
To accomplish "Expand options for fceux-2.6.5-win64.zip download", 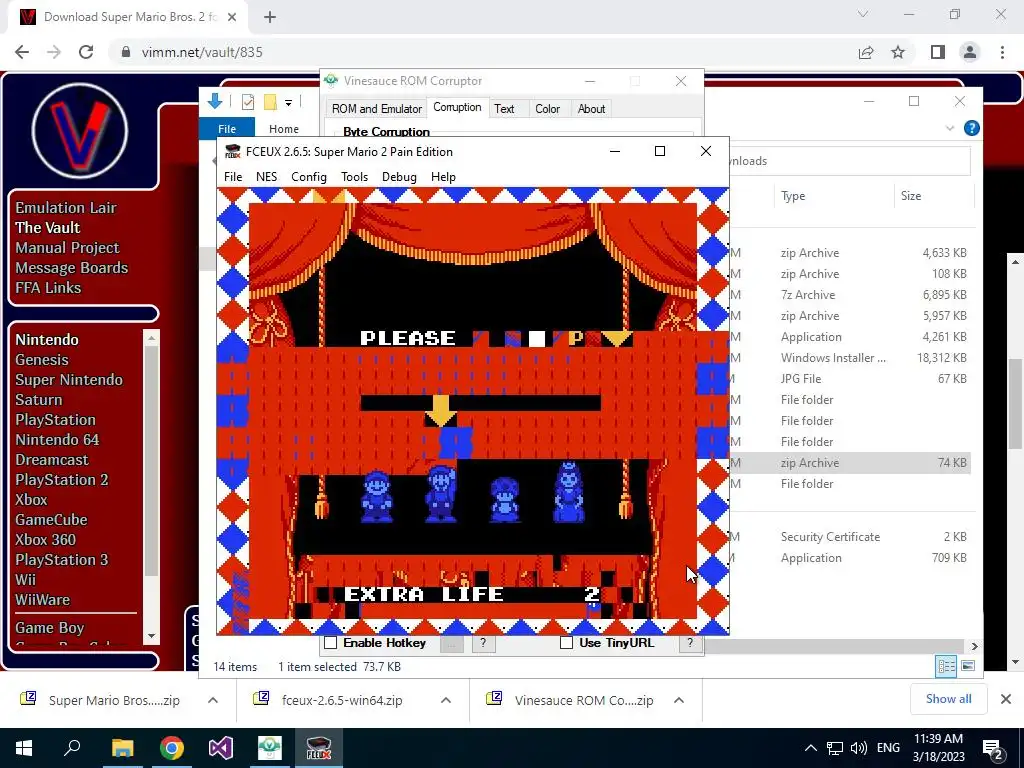I will (x=446, y=700).
